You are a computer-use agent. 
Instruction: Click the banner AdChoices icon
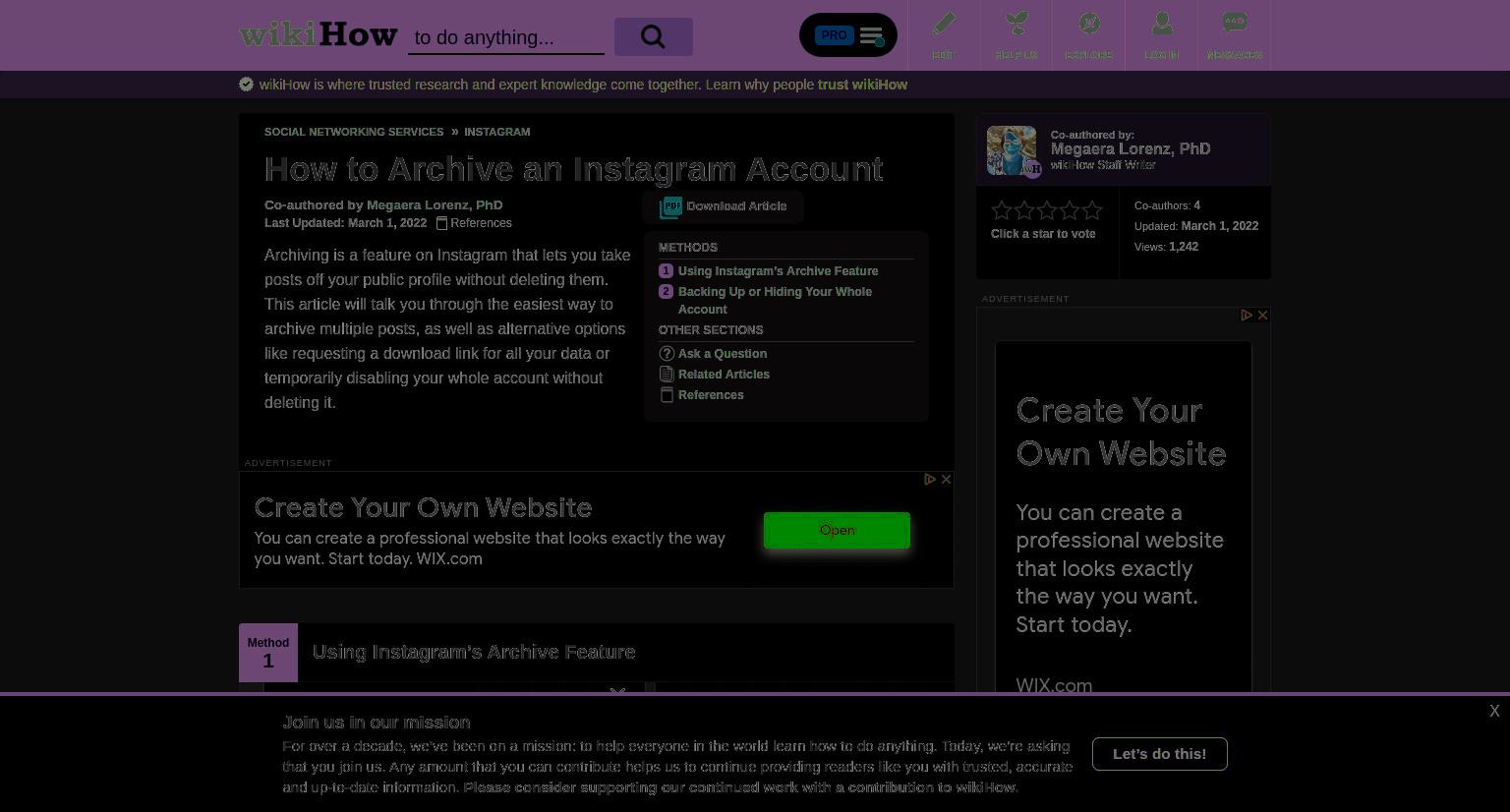coord(930,479)
